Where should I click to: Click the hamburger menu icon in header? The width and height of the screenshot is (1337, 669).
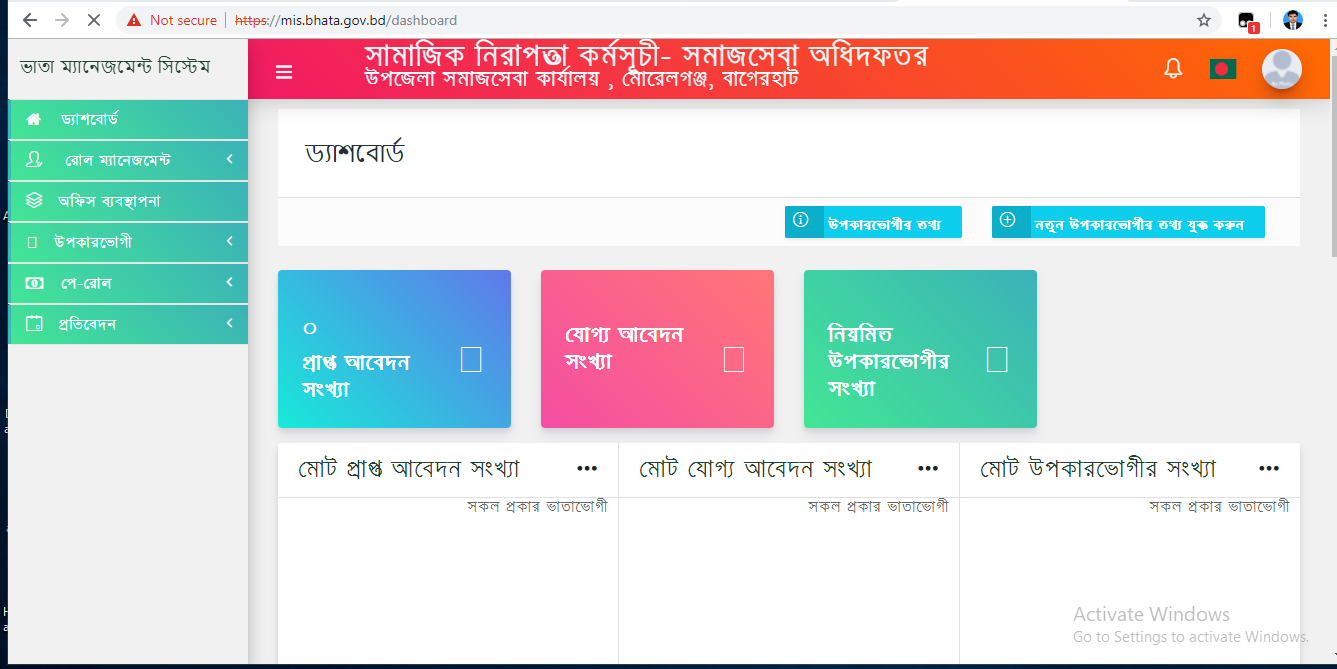pos(284,72)
